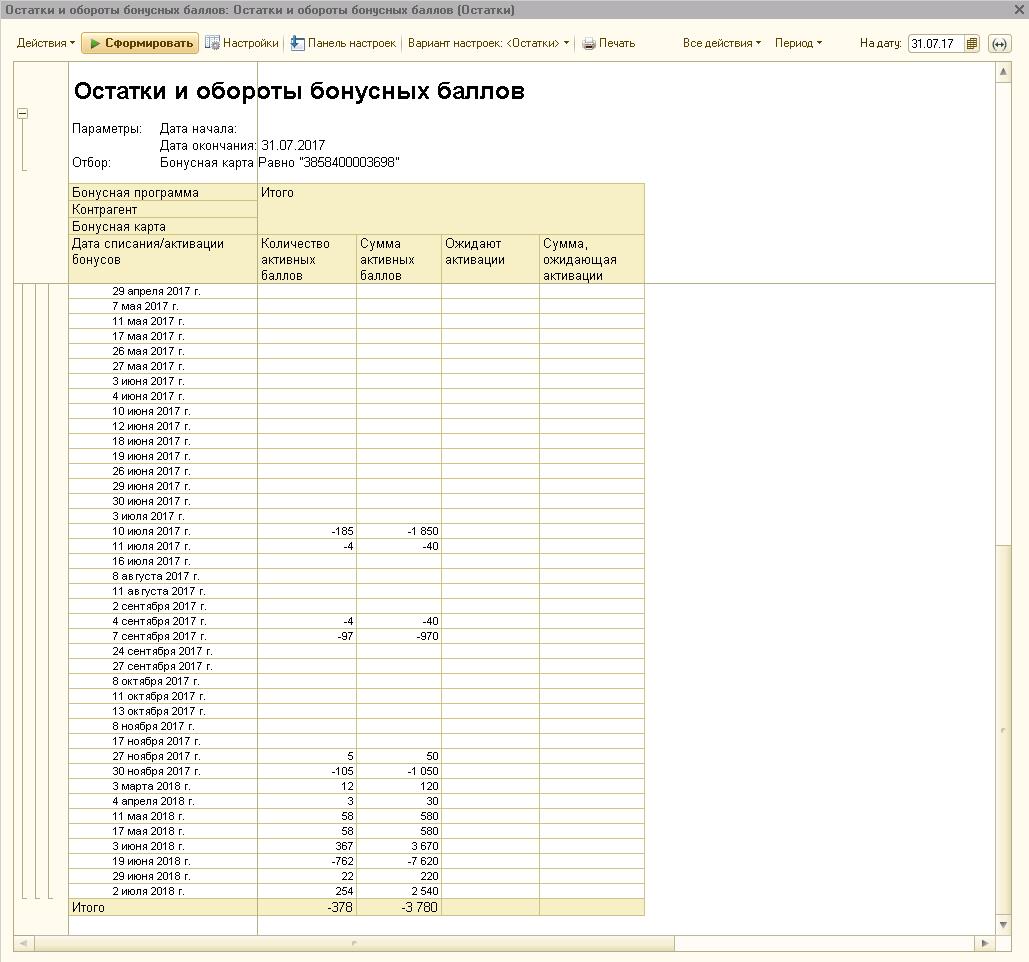Click the value -1 850 cell

(399, 532)
